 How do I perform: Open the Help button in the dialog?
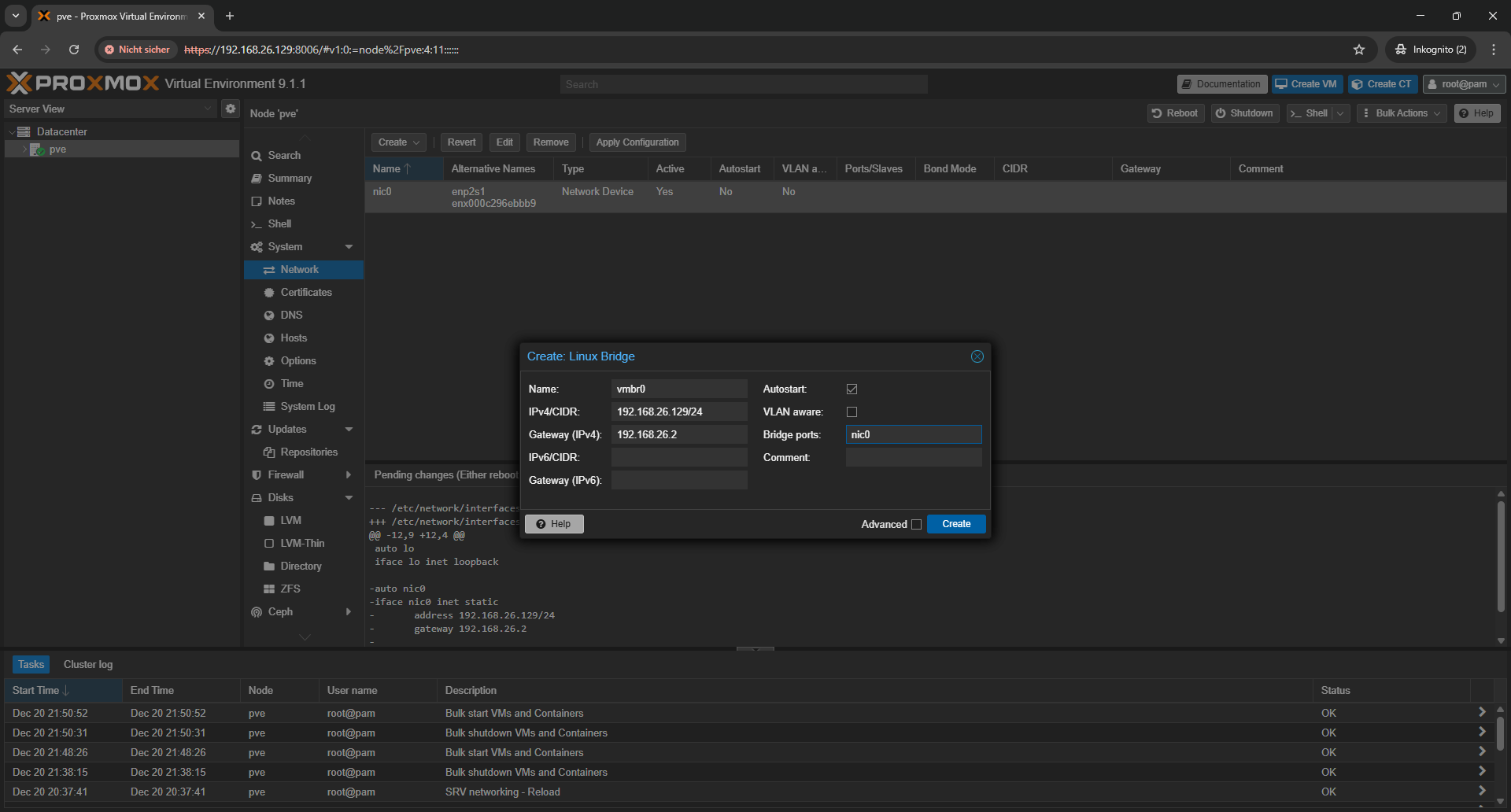pyautogui.click(x=554, y=524)
